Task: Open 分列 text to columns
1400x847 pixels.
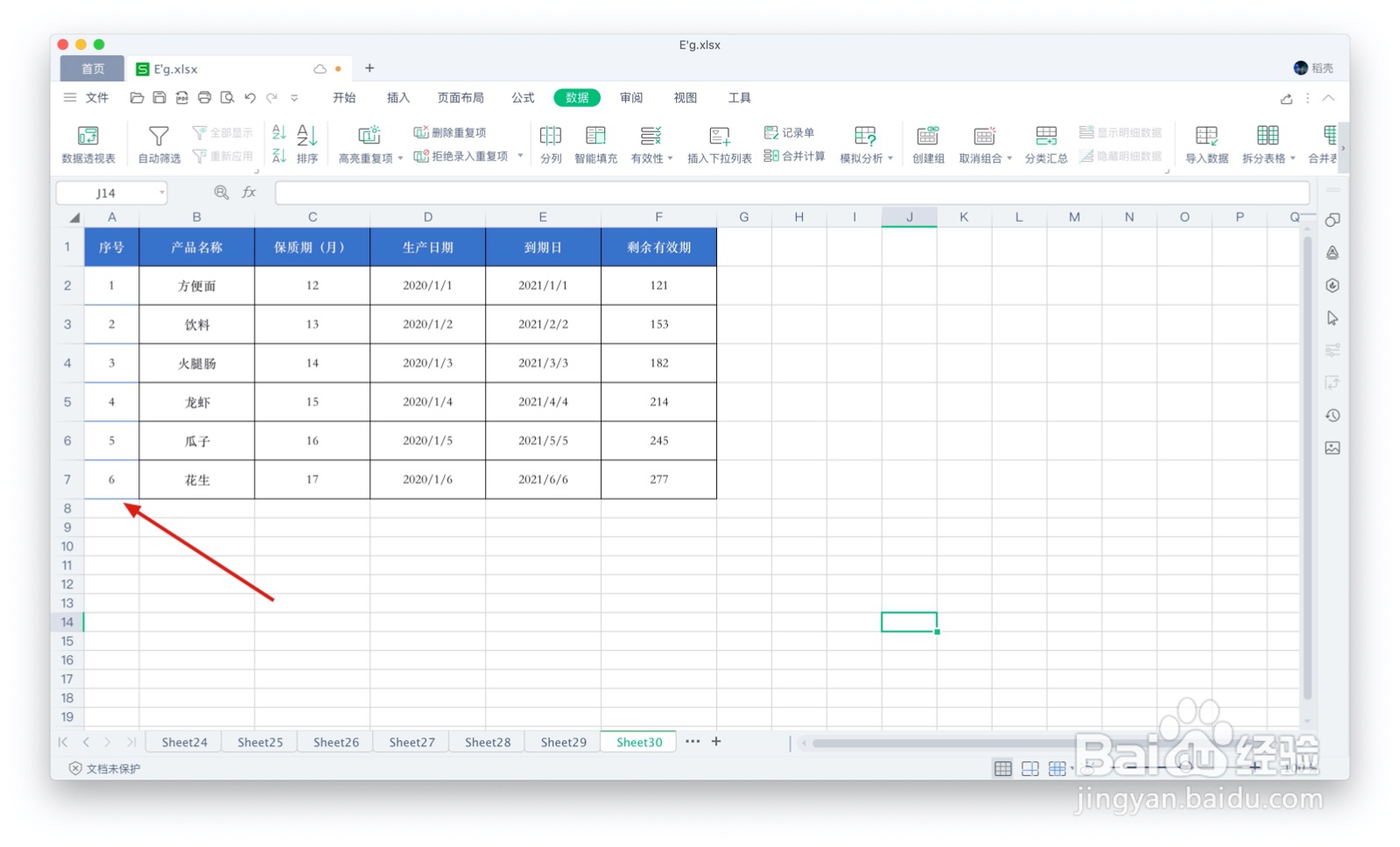Action: pyautogui.click(x=551, y=145)
